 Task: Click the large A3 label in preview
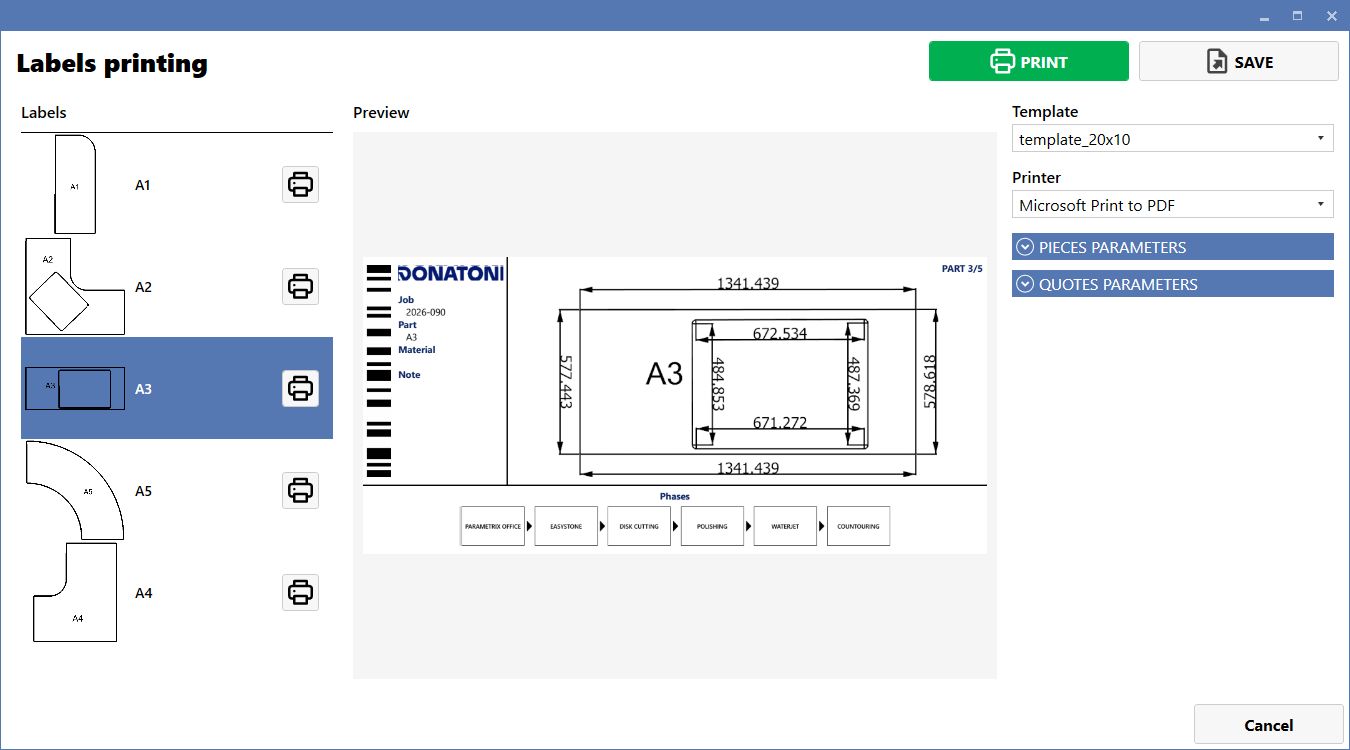[x=664, y=374]
